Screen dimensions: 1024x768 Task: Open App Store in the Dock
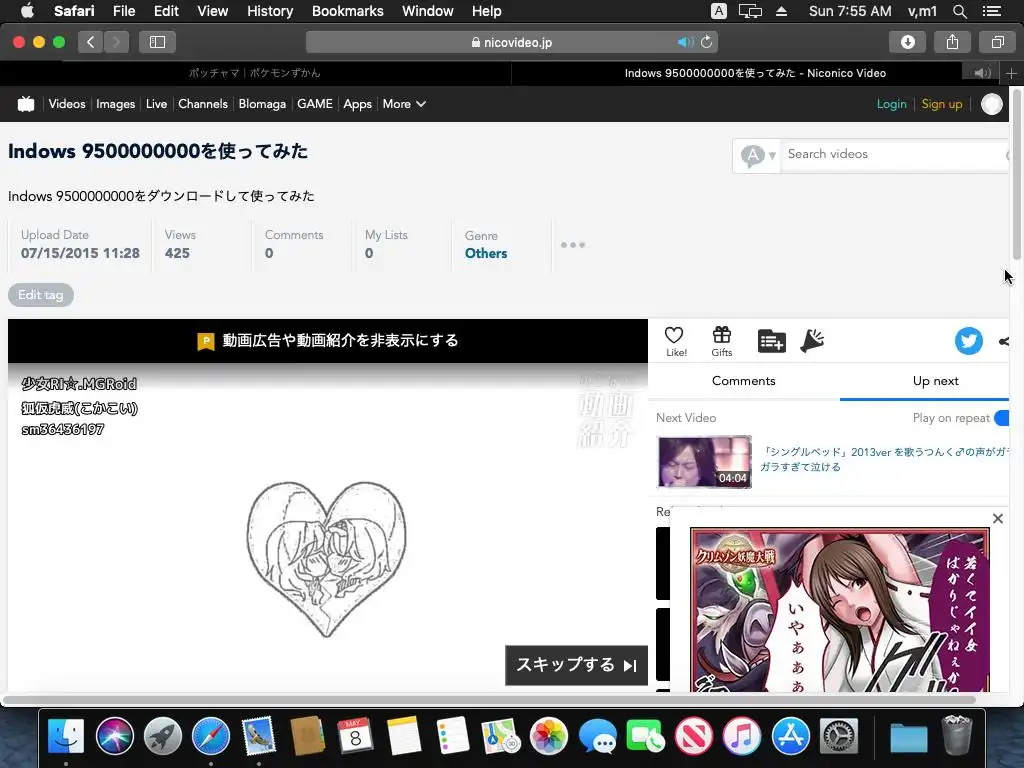click(x=790, y=736)
